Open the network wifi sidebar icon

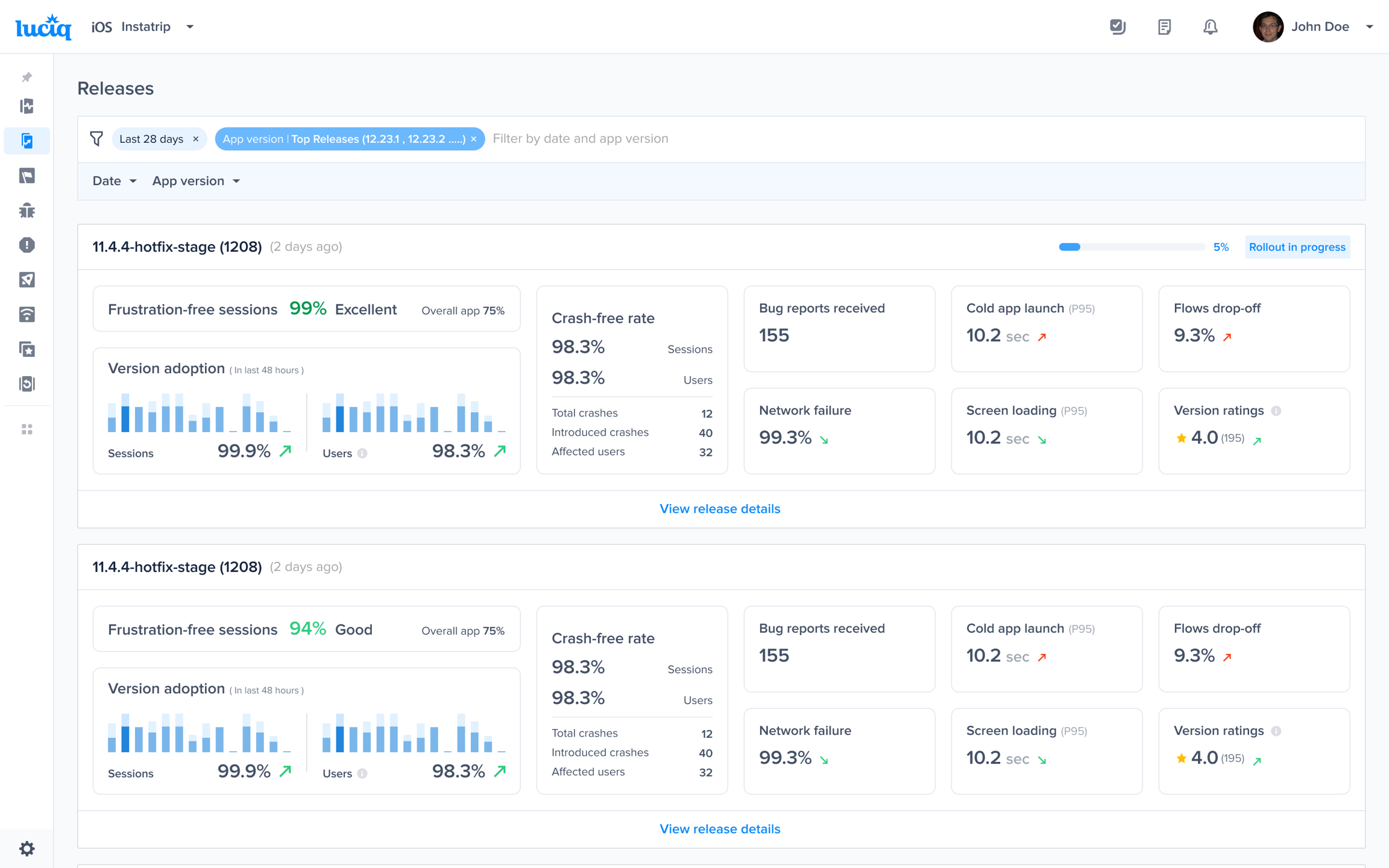27,314
